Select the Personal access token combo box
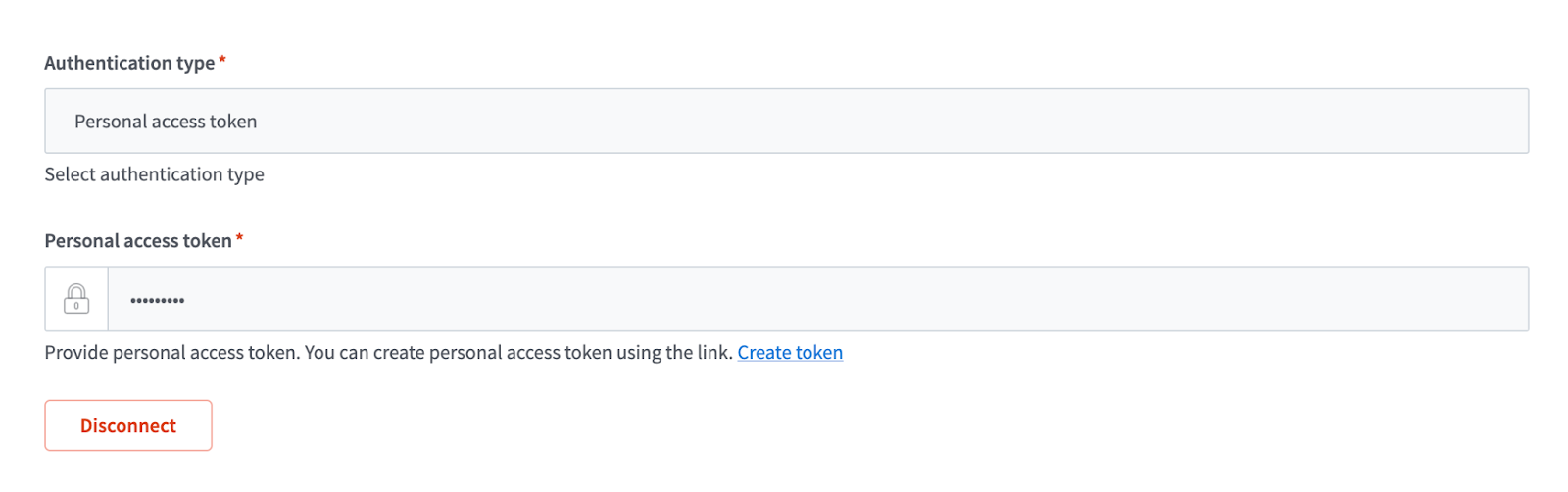1568x492 pixels. coord(786,121)
